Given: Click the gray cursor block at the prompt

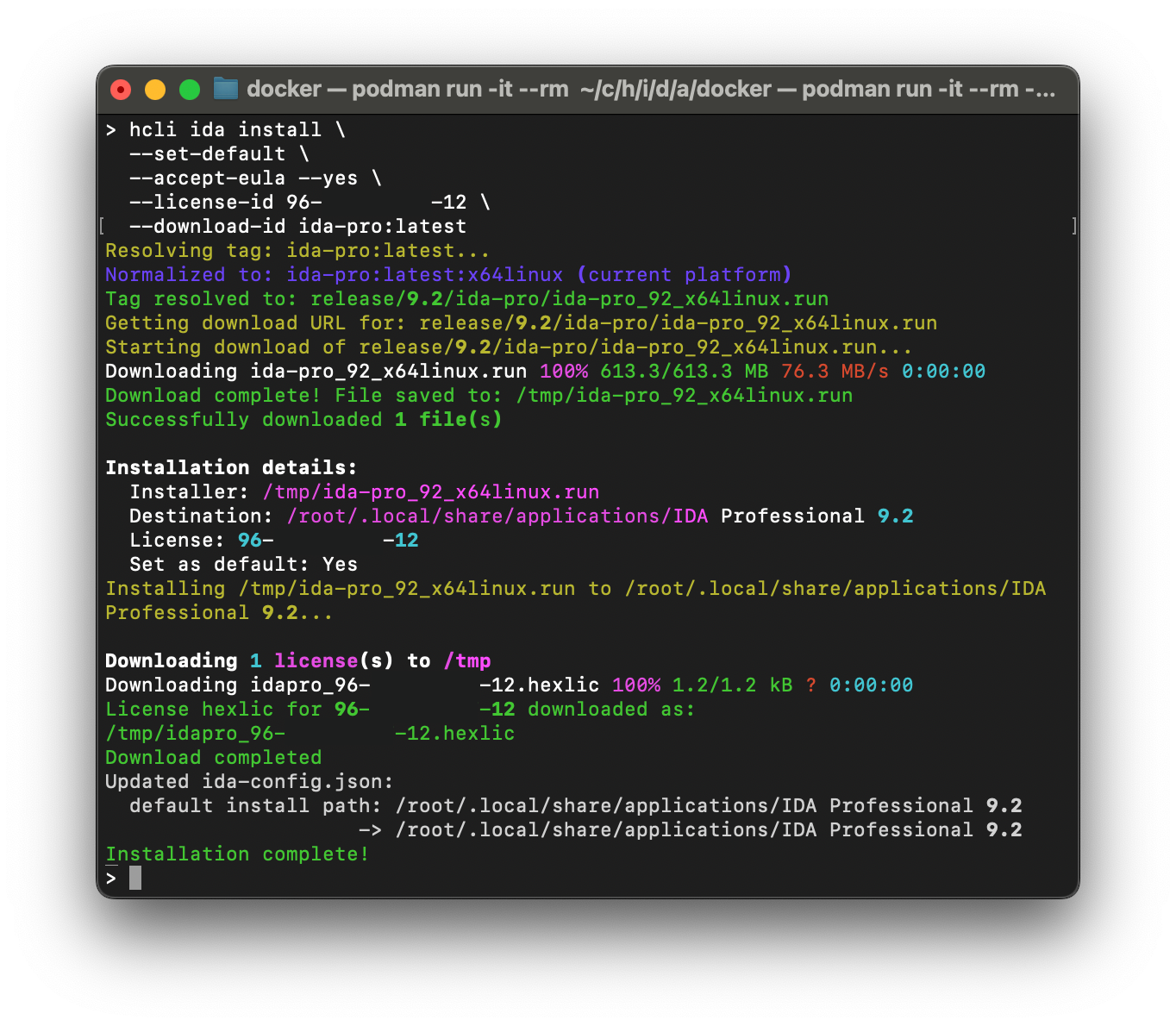Looking at the screenshot, I should (135, 878).
